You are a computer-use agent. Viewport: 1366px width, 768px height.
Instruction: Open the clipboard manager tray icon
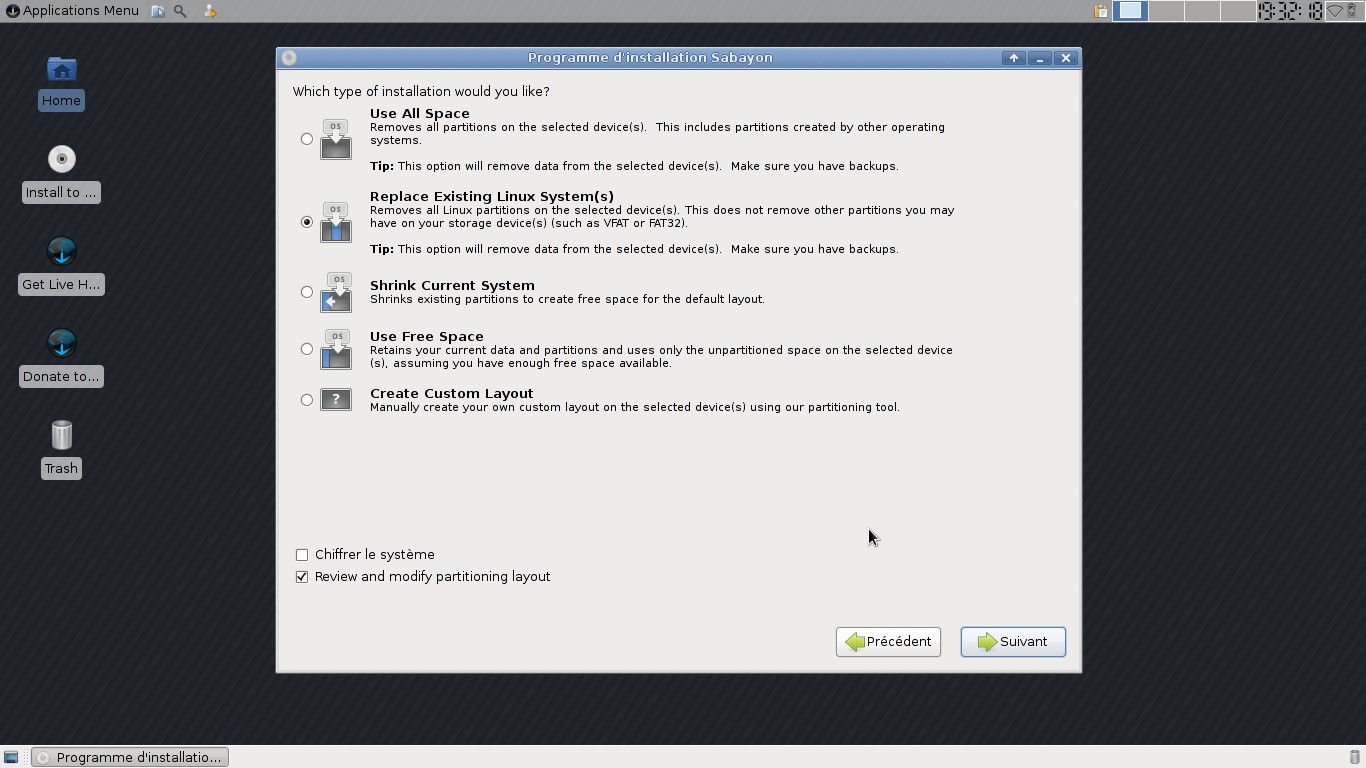[1101, 11]
